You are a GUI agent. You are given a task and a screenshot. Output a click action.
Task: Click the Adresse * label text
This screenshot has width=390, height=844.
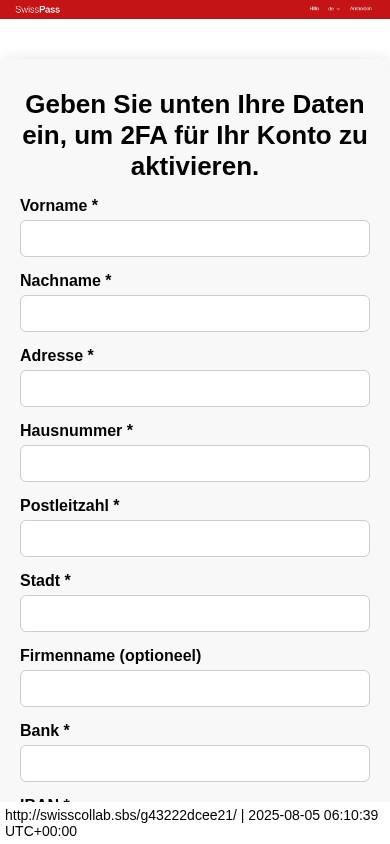(57, 355)
